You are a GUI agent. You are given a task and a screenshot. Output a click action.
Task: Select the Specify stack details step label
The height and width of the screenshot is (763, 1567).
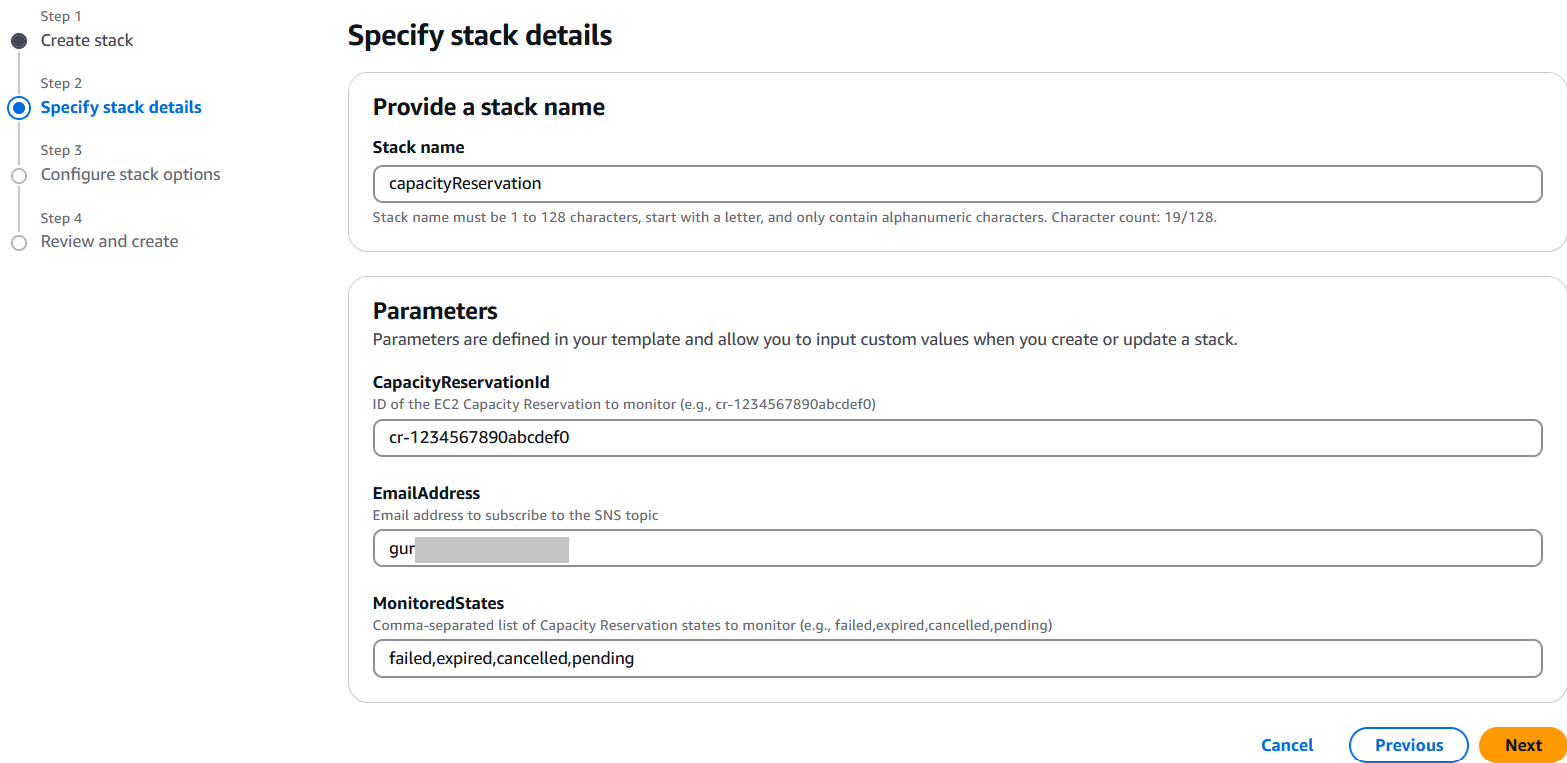coord(121,108)
